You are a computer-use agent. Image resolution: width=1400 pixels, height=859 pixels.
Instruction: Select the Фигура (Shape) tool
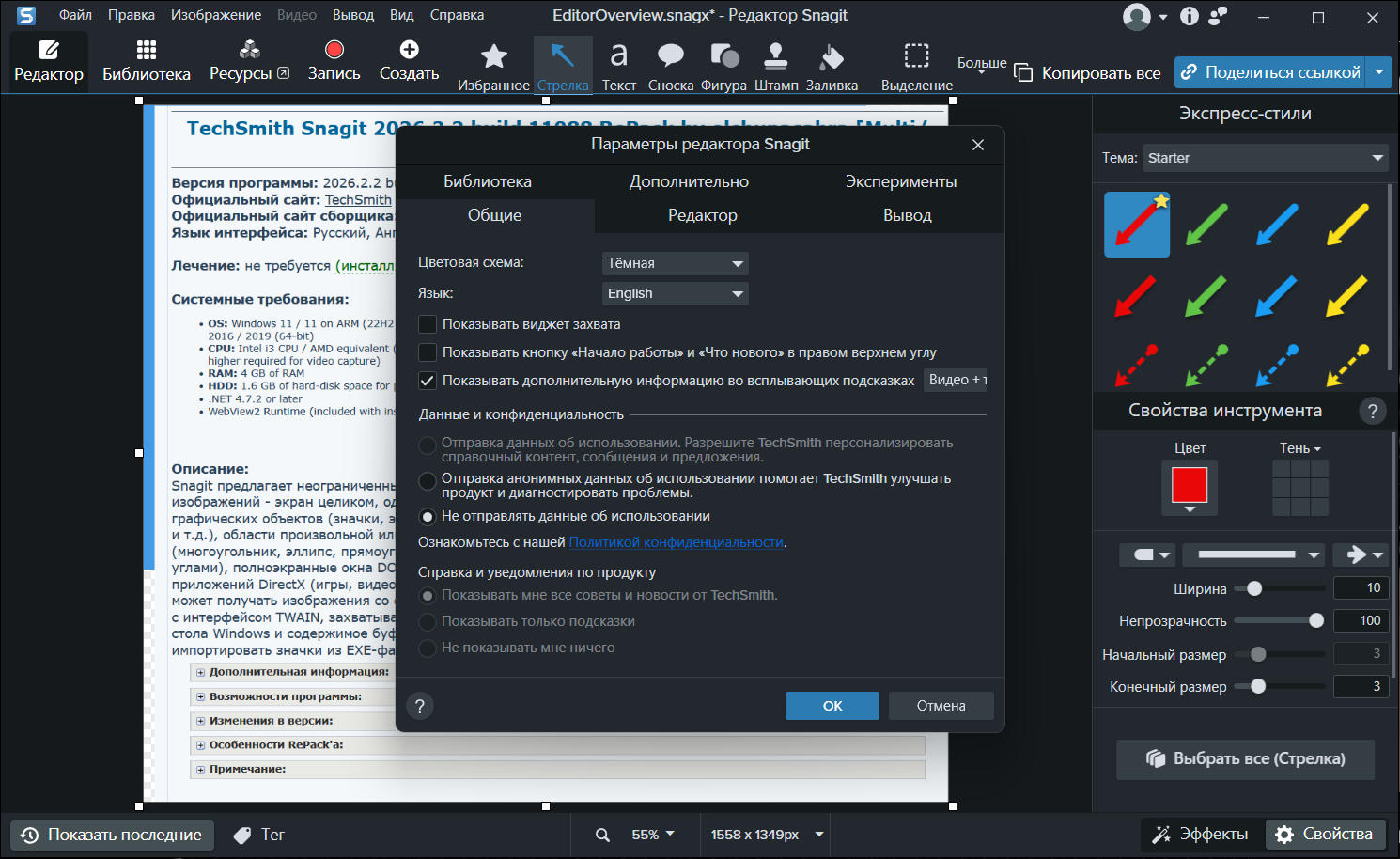pos(723,66)
